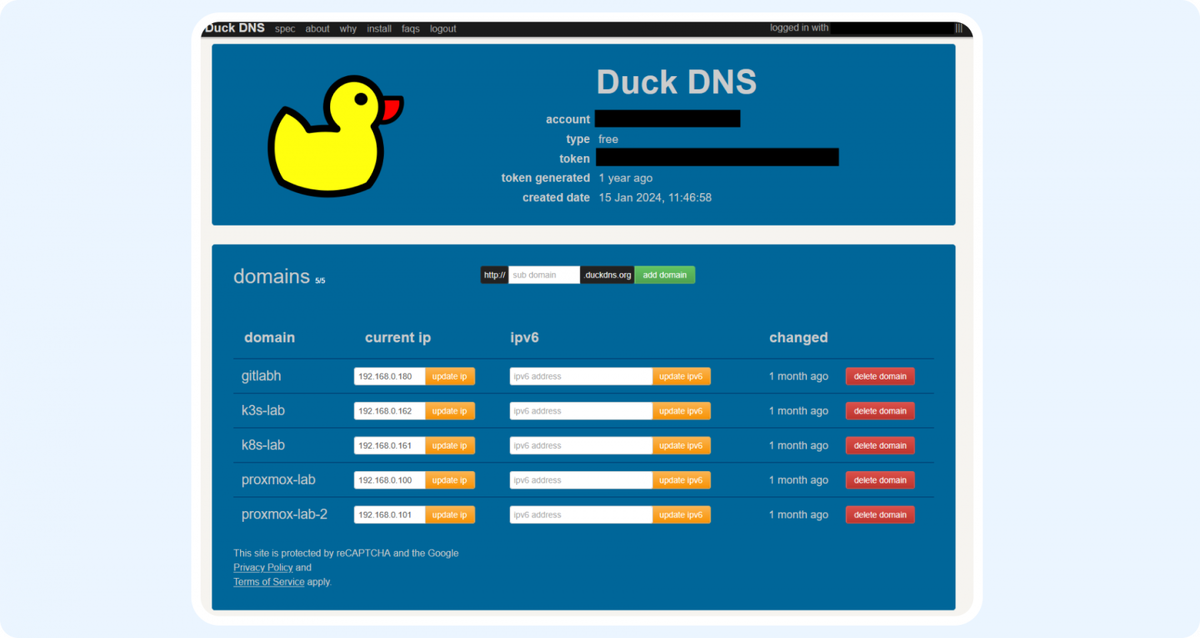Delete the proxmox-lab domain

[x=880, y=480]
